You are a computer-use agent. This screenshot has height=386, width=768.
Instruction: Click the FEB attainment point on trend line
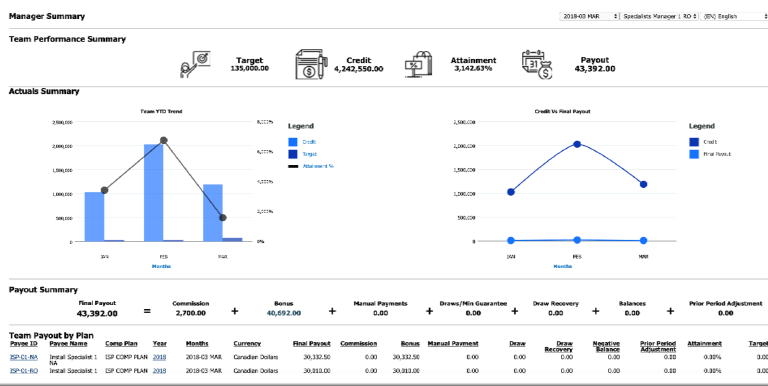point(164,141)
